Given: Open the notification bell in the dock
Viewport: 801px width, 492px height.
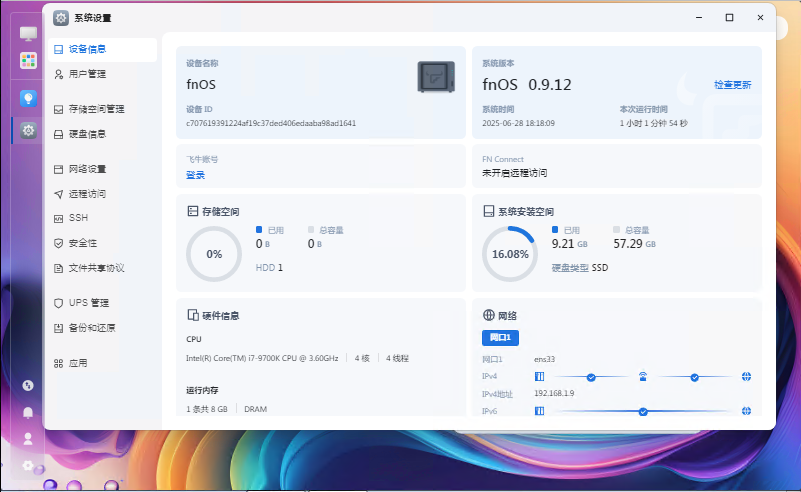Looking at the screenshot, I should coord(28,412).
